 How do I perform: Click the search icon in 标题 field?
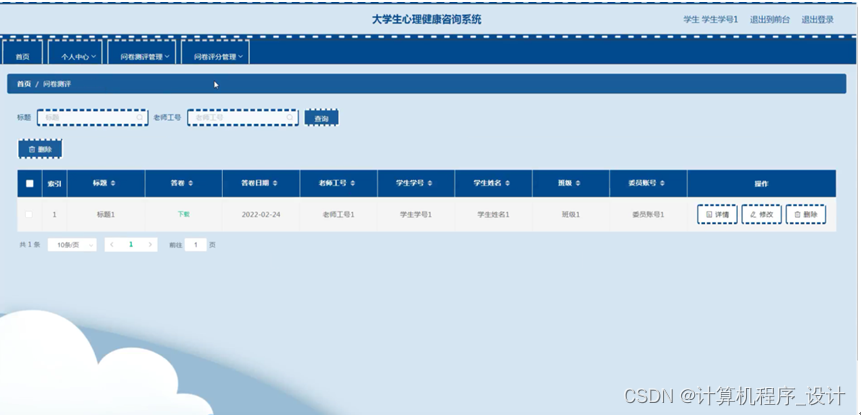click(139, 117)
